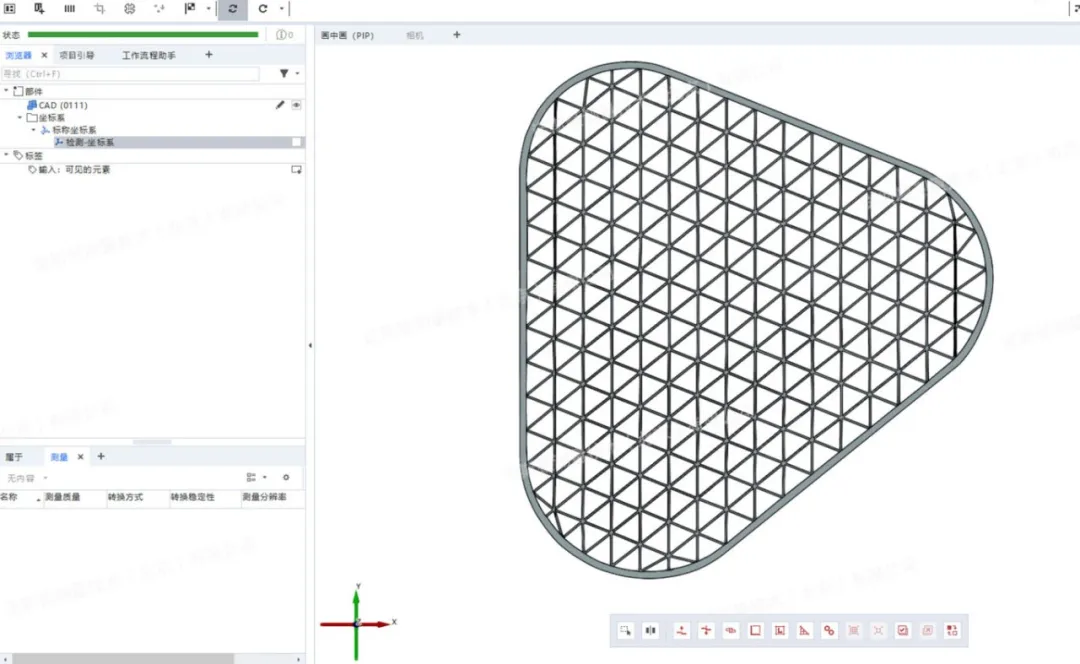This screenshot has width=1080, height=664.
Task: Open the 无内容 dropdown
Action: (x=28, y=478)
